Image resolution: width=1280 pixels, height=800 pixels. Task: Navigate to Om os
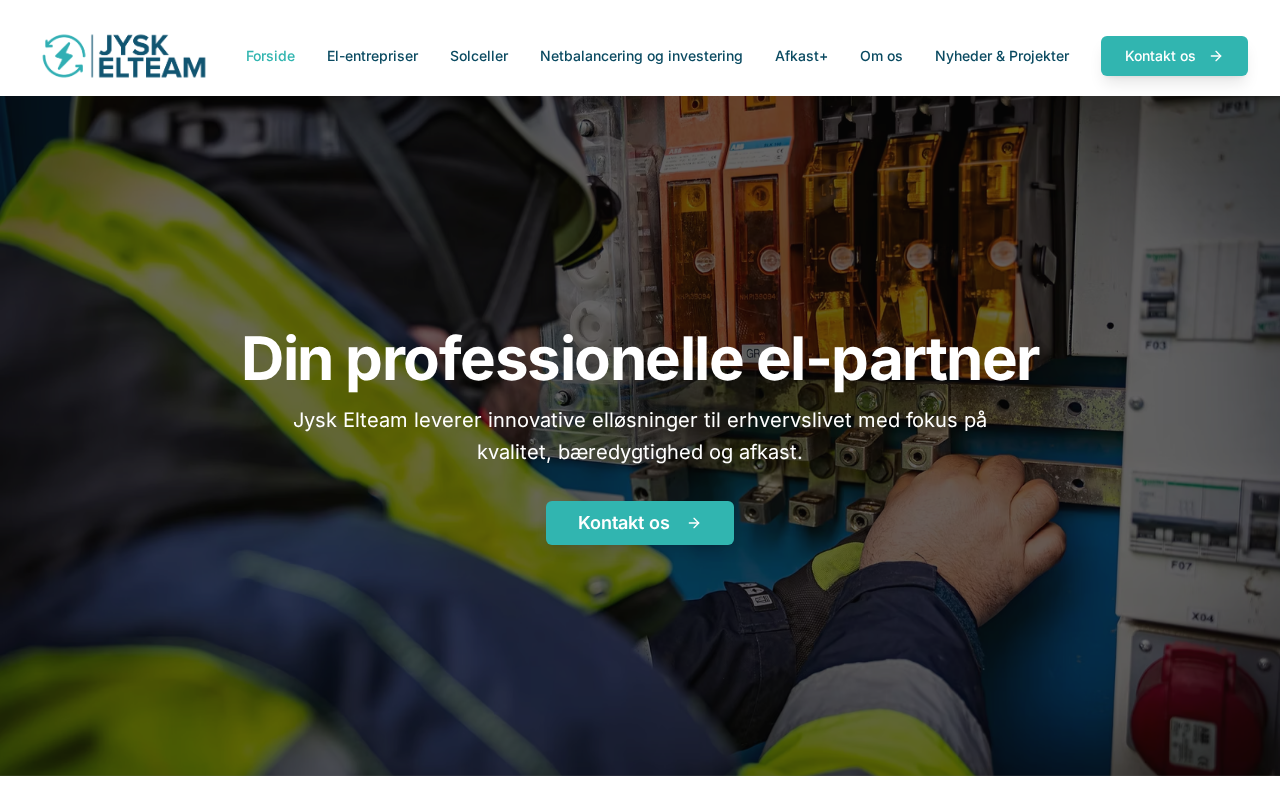click(x=881, y=56)
